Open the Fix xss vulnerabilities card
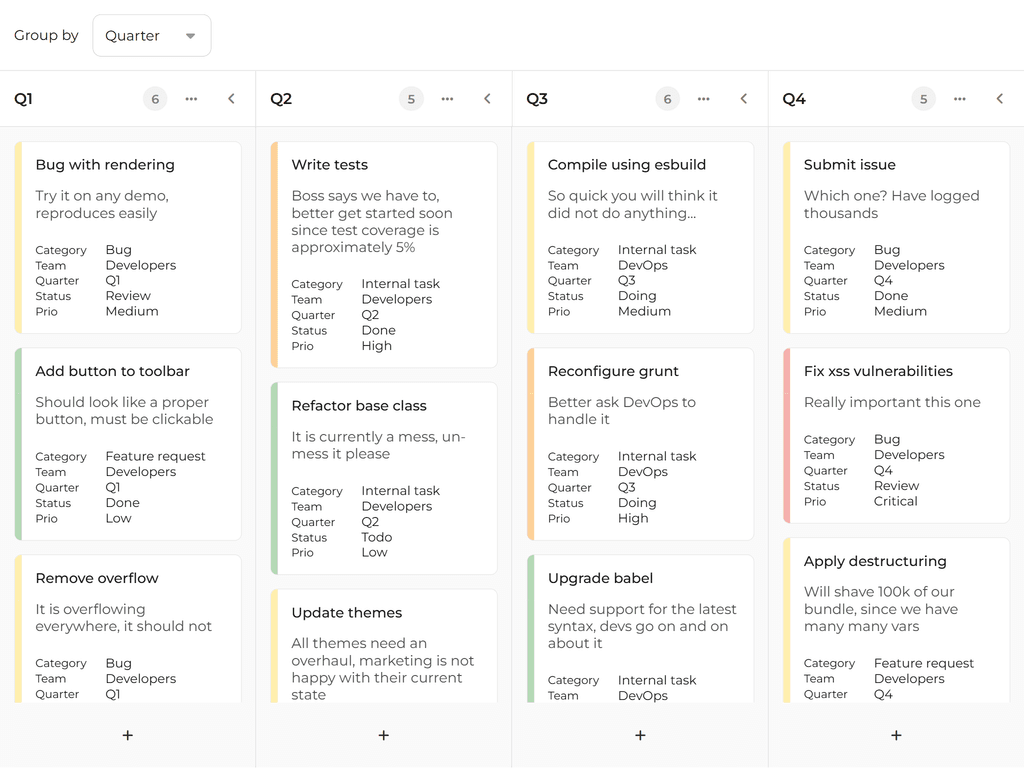1024x768 pixels. click(895, 435)
